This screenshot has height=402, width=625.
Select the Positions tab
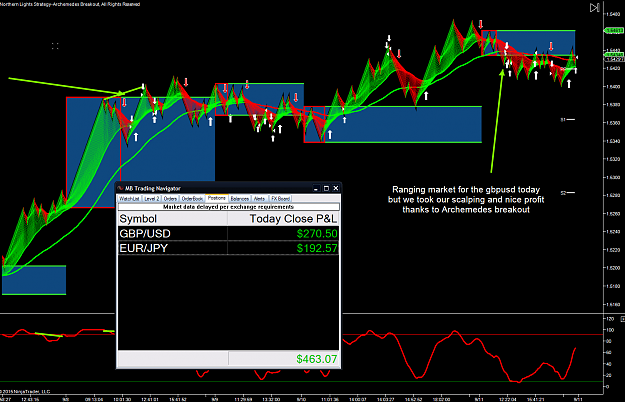point(217,198)
